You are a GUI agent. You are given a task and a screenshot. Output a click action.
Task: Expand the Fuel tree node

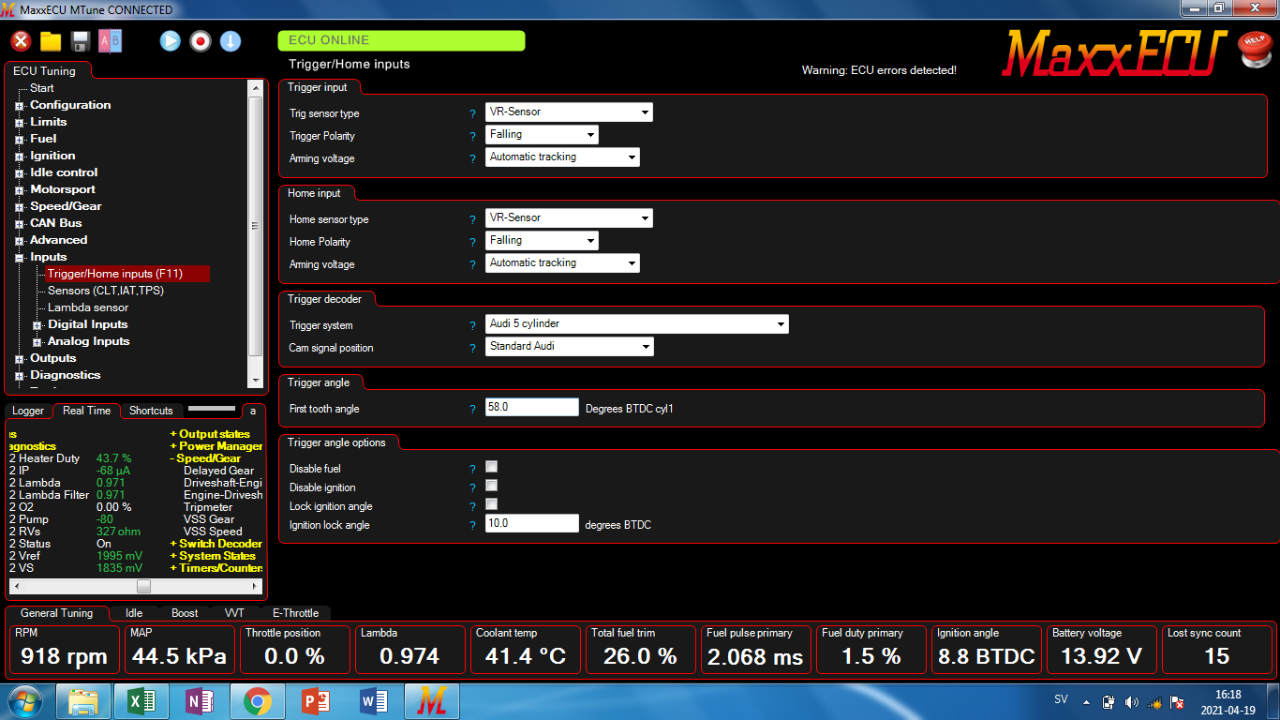click(19, 140)
